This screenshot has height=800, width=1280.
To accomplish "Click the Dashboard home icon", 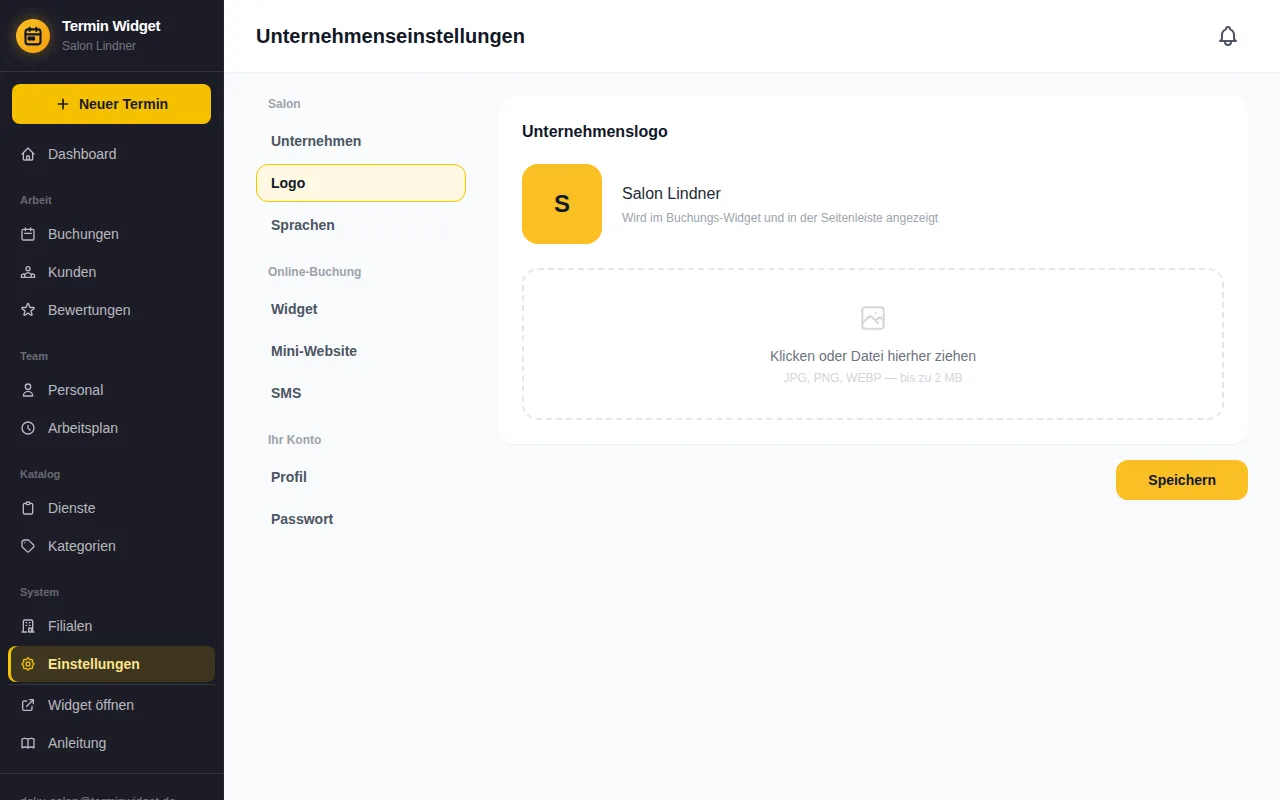I will click(28, 154).
